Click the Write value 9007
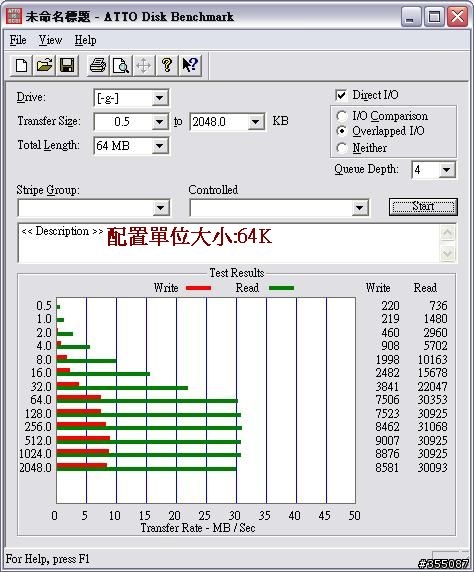Screen dimensions: 474x572 click(387, 440)
